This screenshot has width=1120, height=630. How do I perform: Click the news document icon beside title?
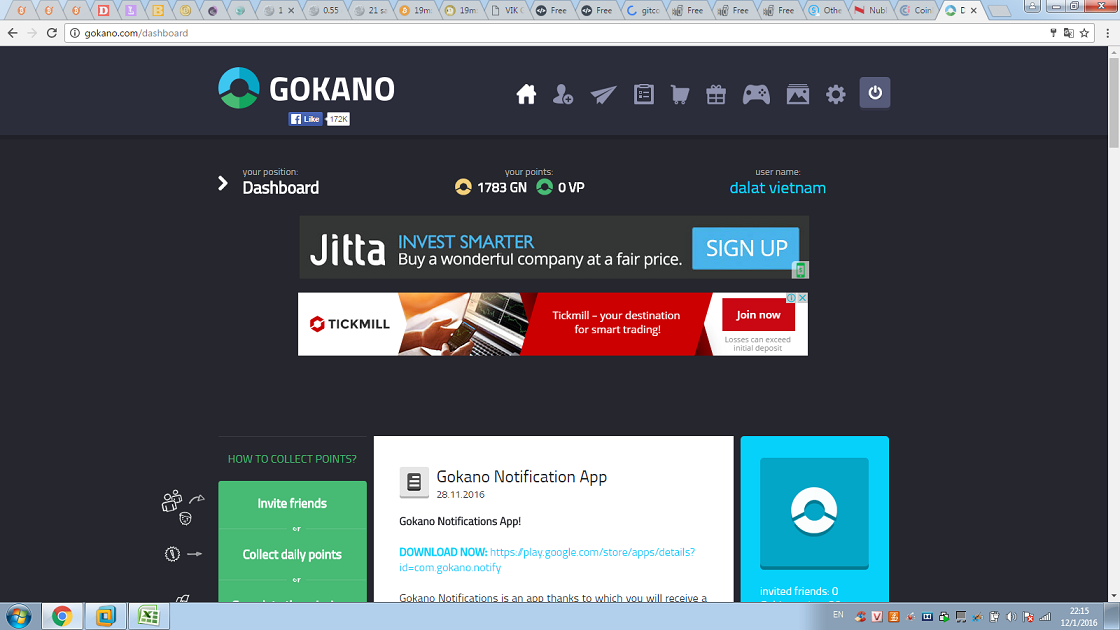414,482
